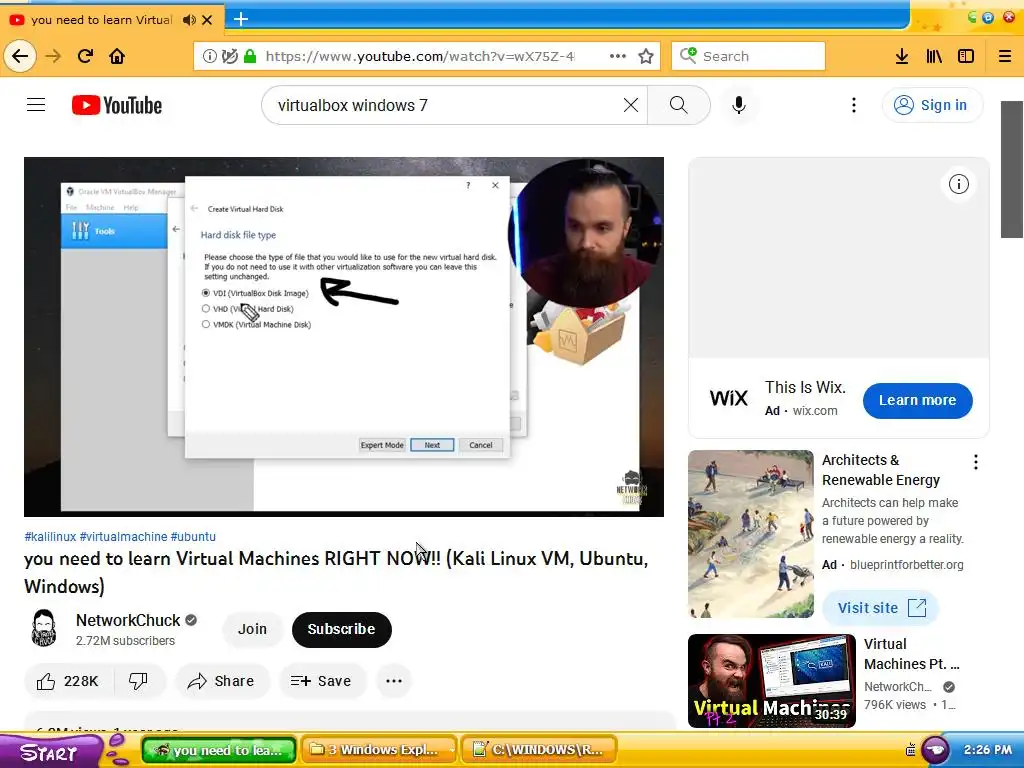Dislike the video with thumbs down
The width and height of the screenshot is (1024, 768).
(138, 681)
